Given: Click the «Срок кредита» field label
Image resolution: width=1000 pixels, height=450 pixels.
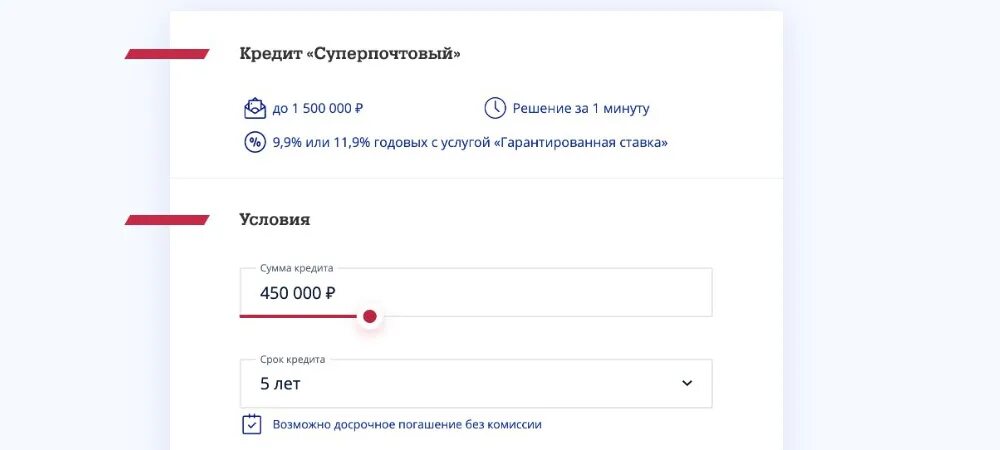Looking at the screenshot, I should point(293,360).
